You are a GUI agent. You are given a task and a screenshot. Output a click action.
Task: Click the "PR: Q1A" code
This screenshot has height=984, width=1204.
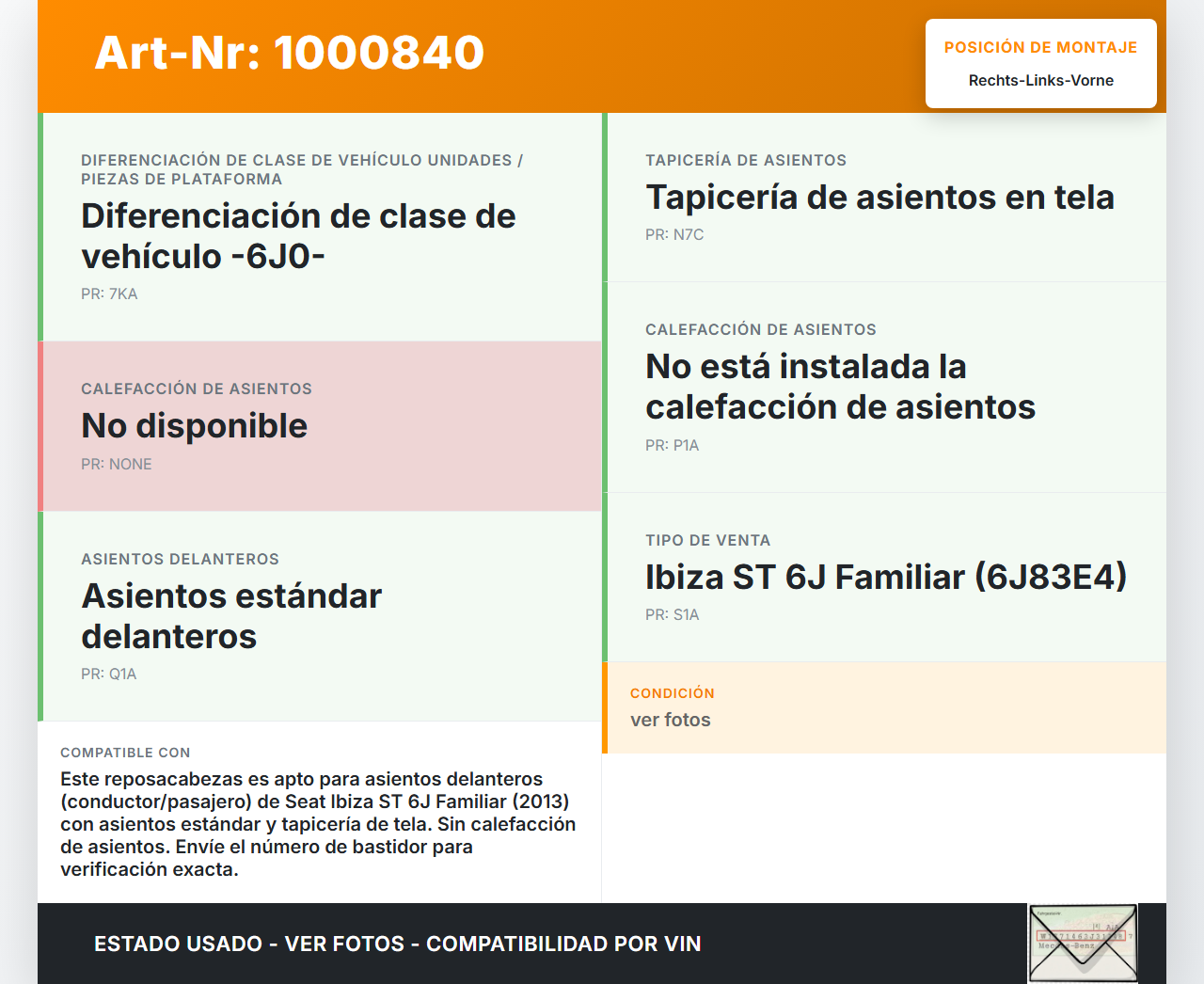pyautogui.click(x=109, y=675)
